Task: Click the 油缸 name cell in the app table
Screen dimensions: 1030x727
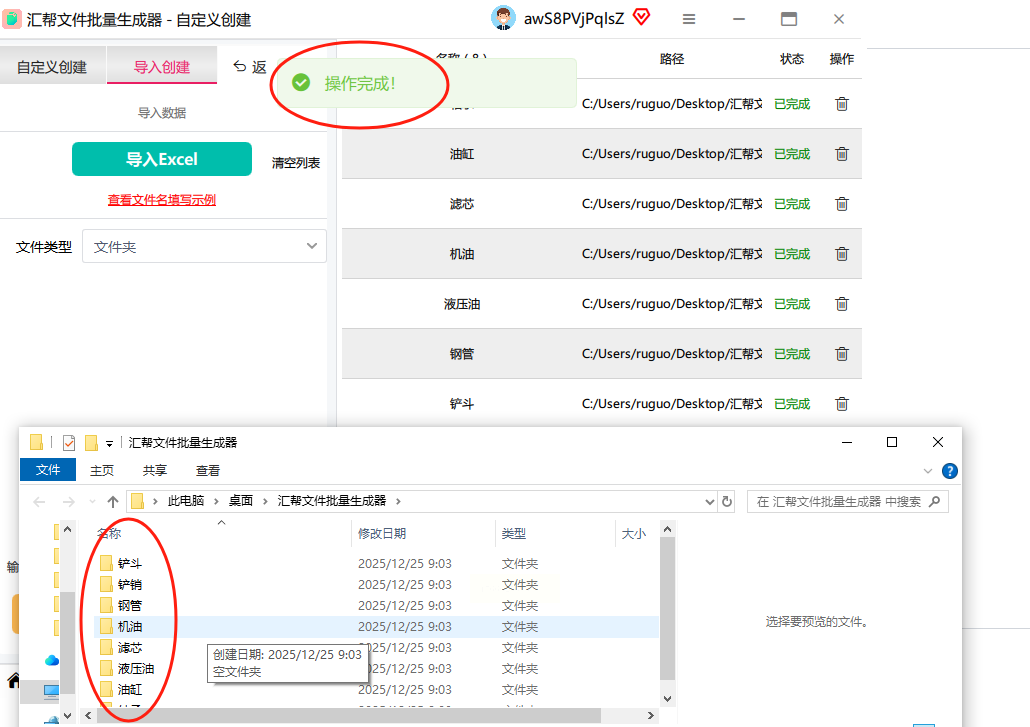Action: point(462,154)
